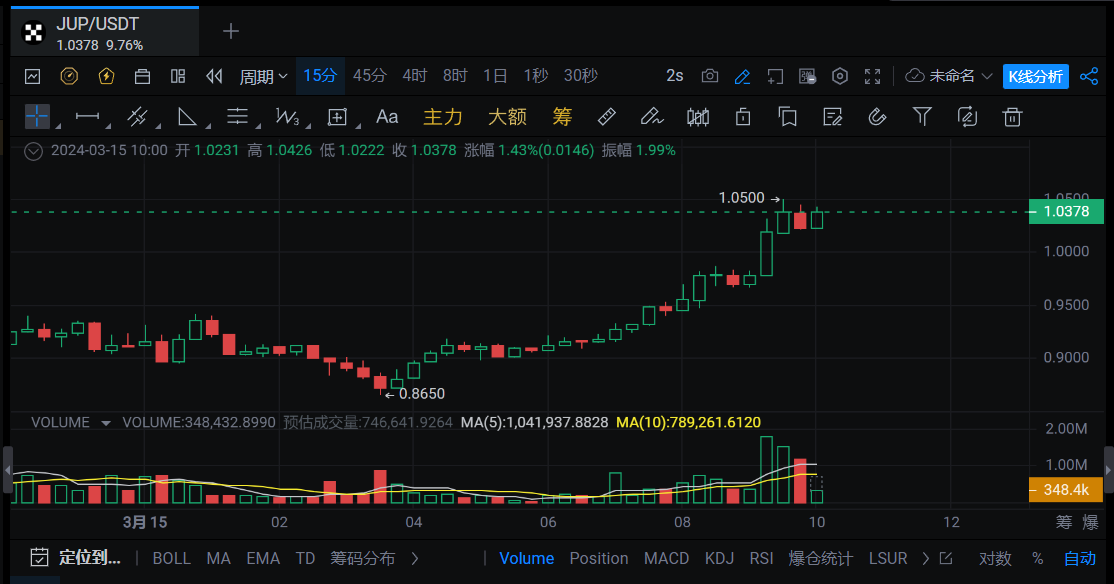
Task: Click the K线分析 button
Action: point(1035,76)
